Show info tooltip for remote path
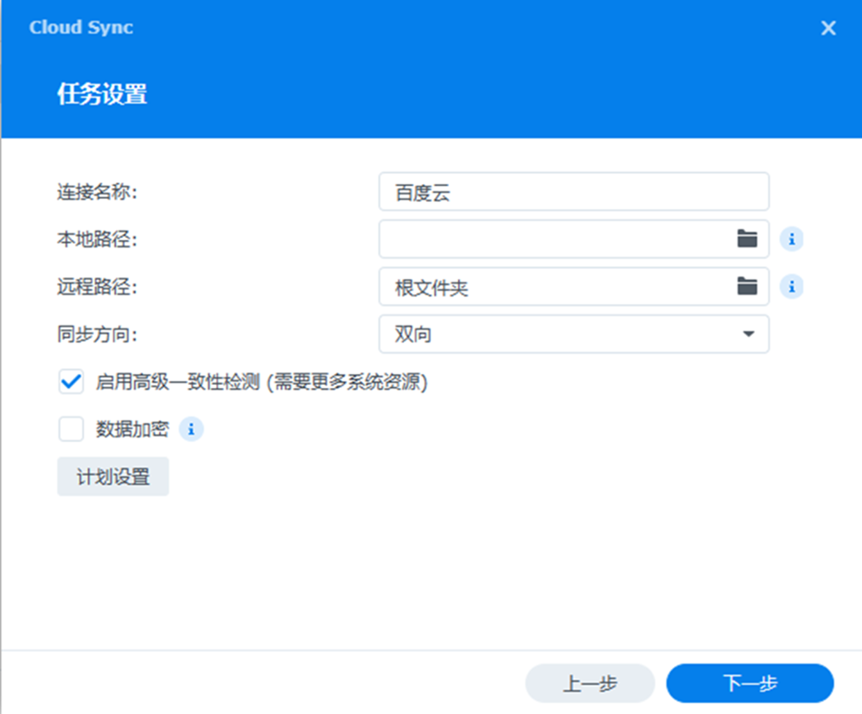The image size is (862, 714). point(792,286)
